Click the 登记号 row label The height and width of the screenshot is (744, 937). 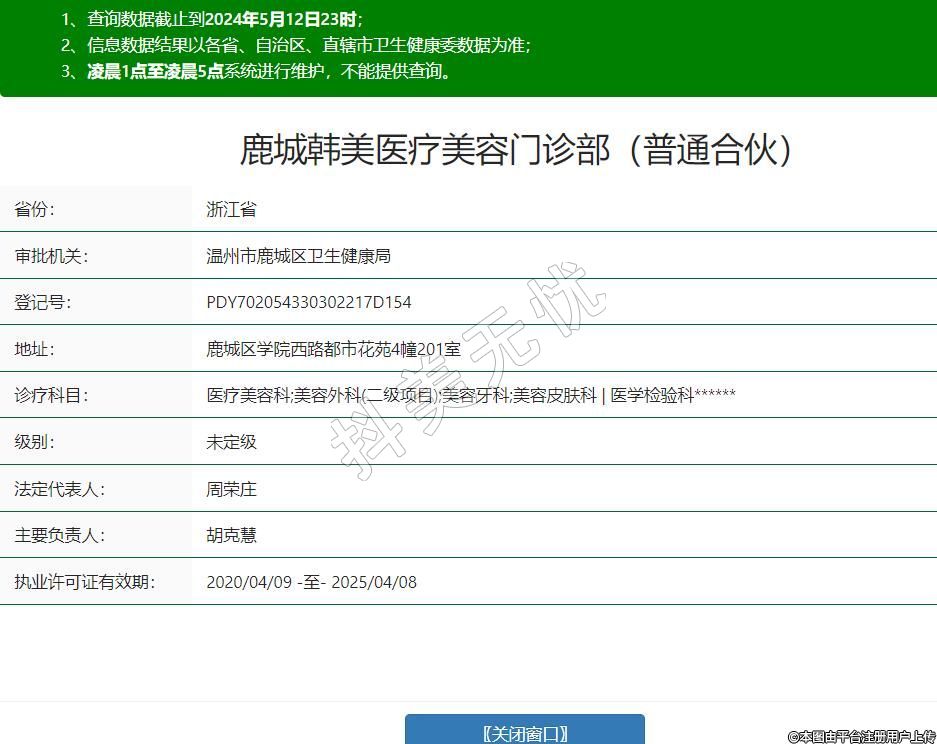(43, 302)
